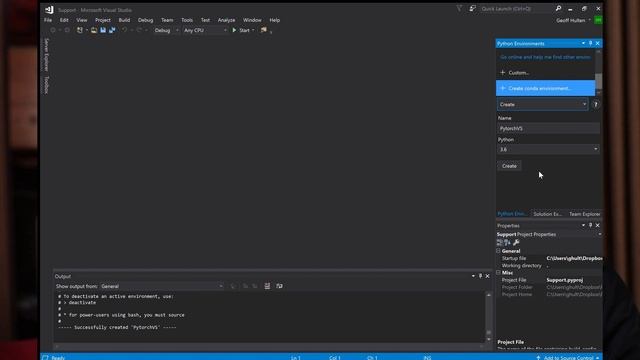Pin the Output panel

480,276
